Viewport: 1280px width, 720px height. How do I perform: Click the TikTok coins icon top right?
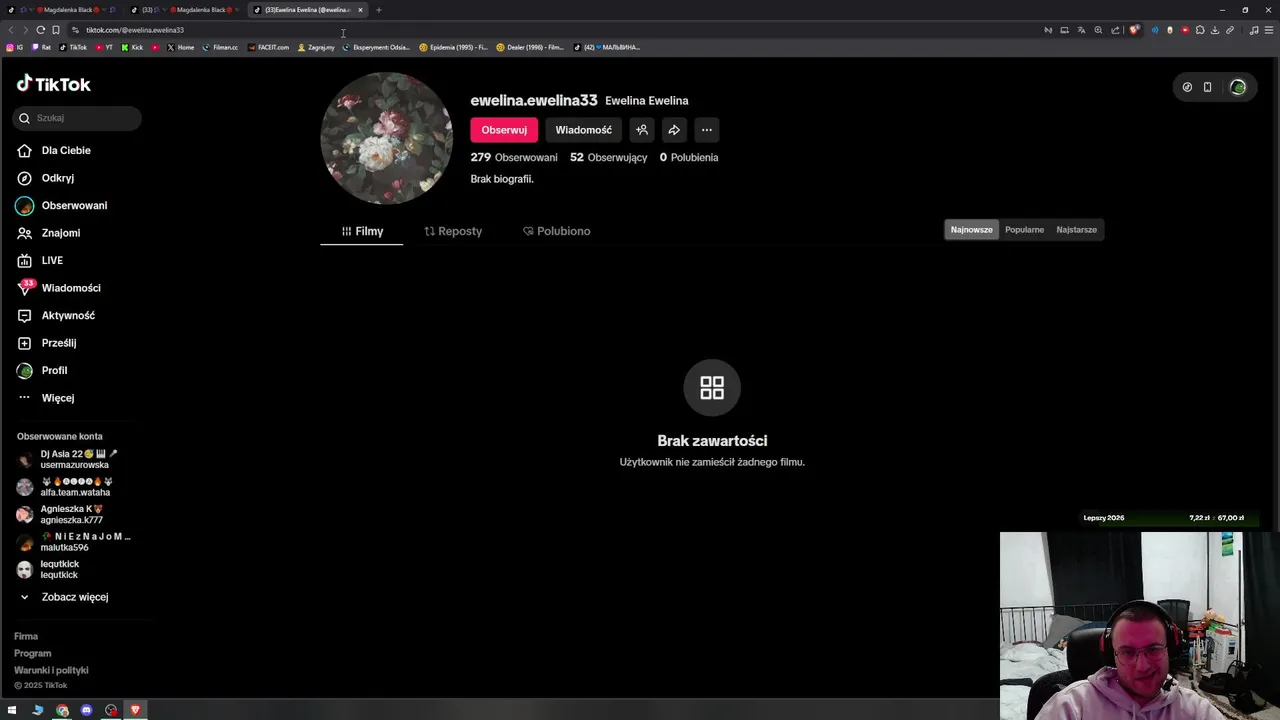1187,87
